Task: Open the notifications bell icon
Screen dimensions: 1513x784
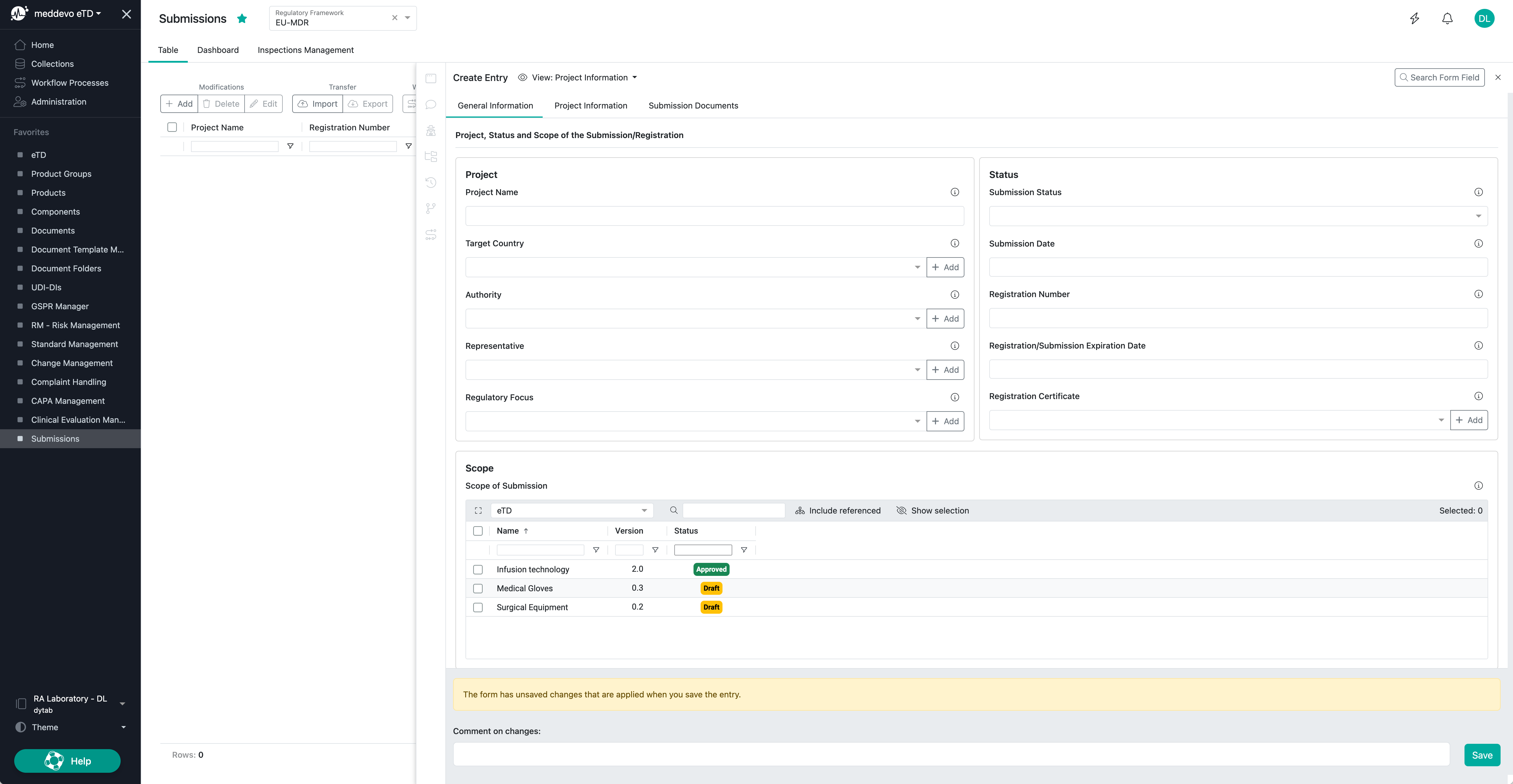Action: pos(1447,18)
